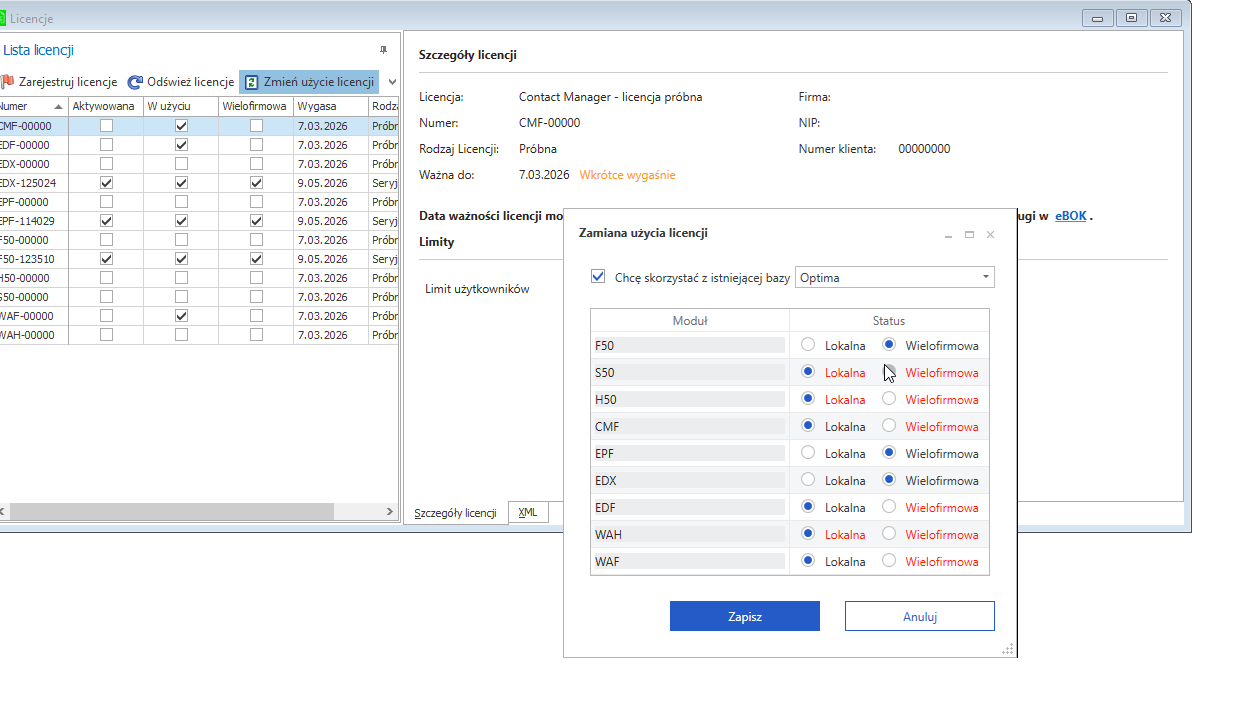Select Wielofirmowa for the S50 module

[x=889, y=372]
